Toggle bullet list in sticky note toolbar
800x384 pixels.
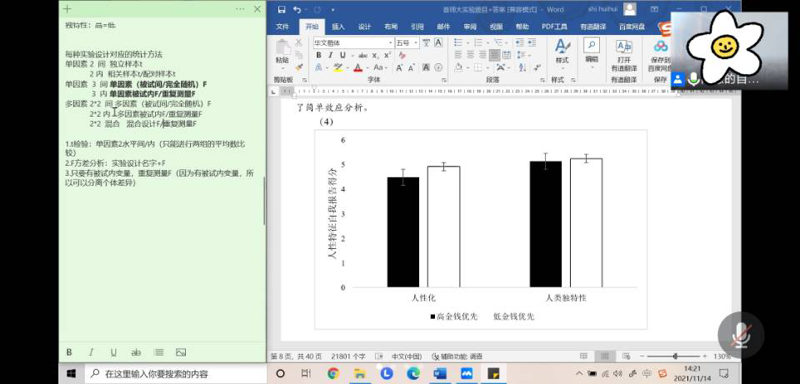point(158,352)
